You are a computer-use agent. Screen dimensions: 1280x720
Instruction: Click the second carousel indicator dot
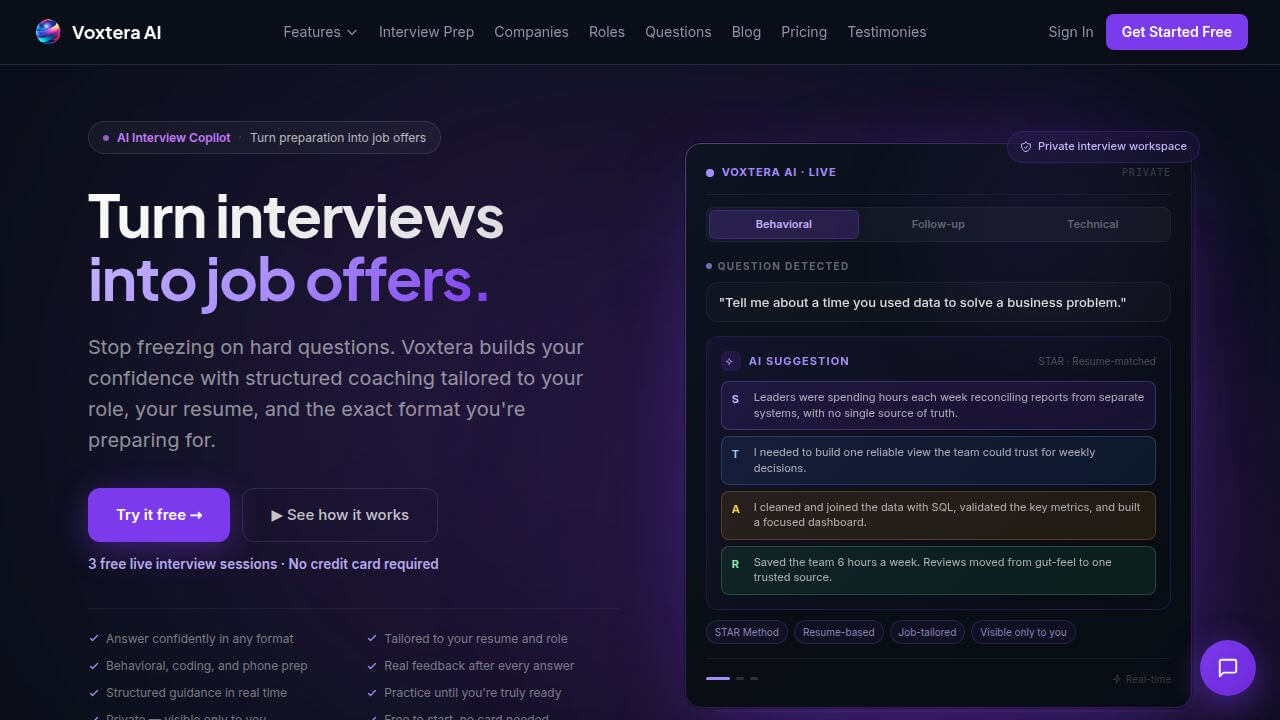tap(740, 678)
